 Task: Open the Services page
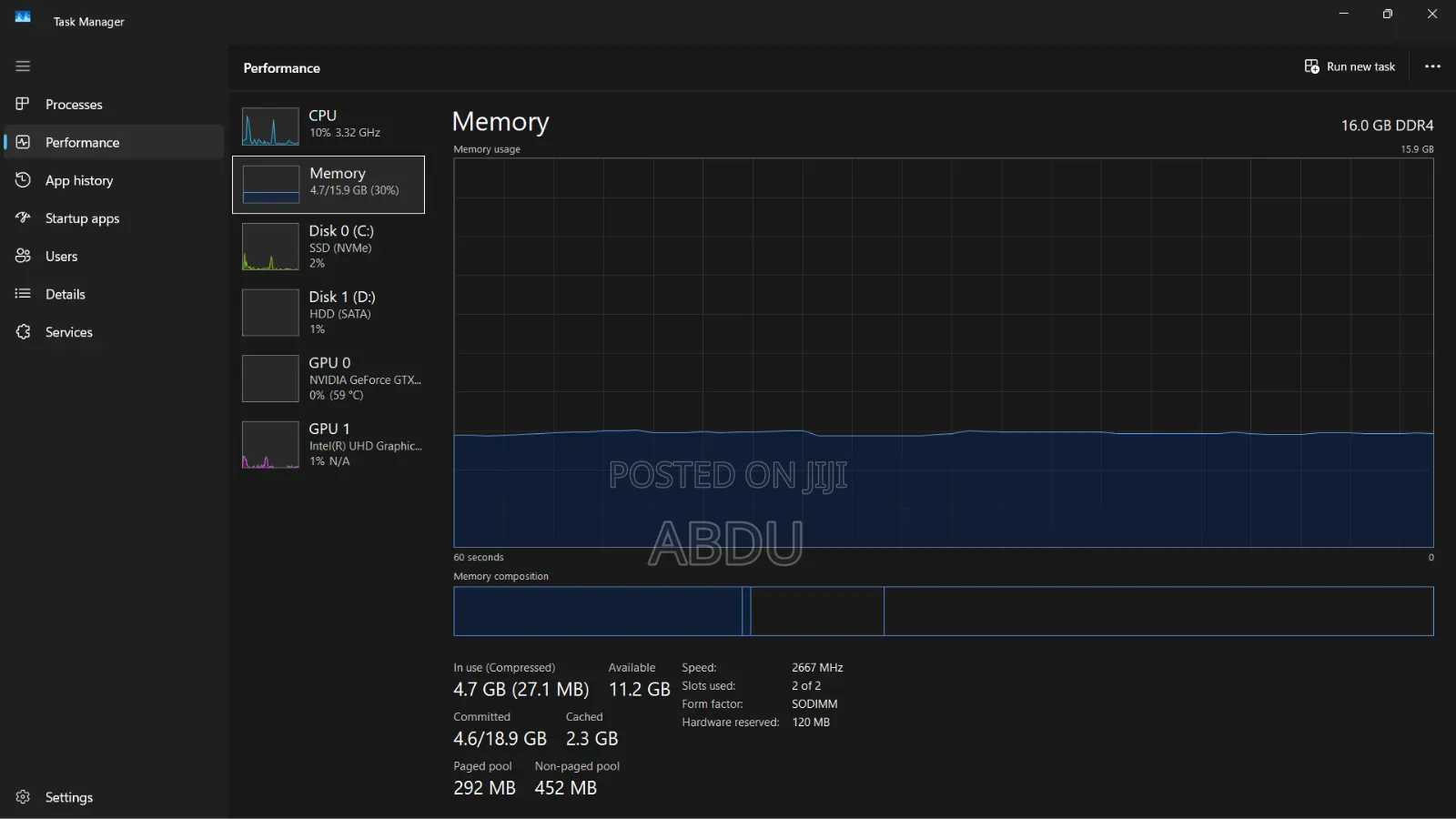tap(114, 332)
